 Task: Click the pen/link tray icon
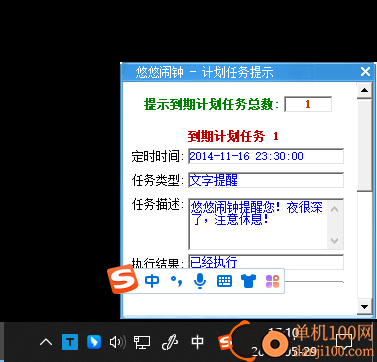tap(170, 342)
